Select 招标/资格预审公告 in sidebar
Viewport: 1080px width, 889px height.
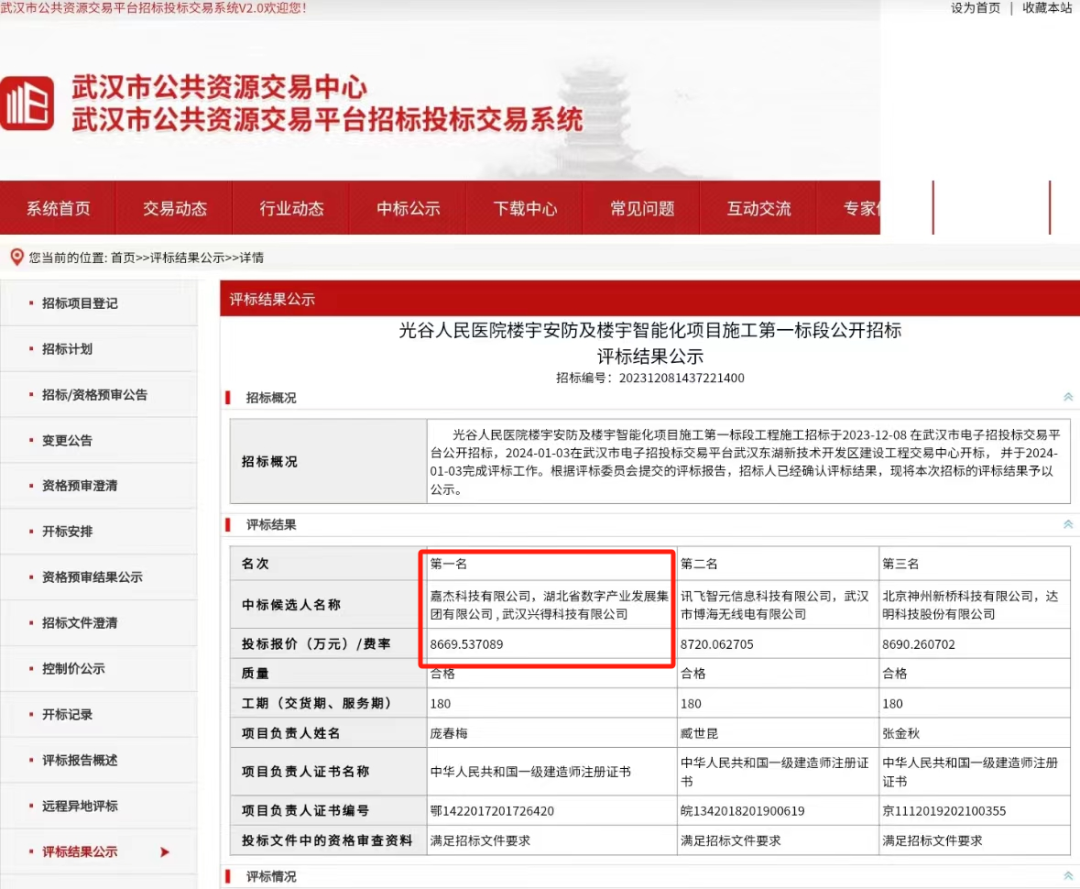pos(94,395)
